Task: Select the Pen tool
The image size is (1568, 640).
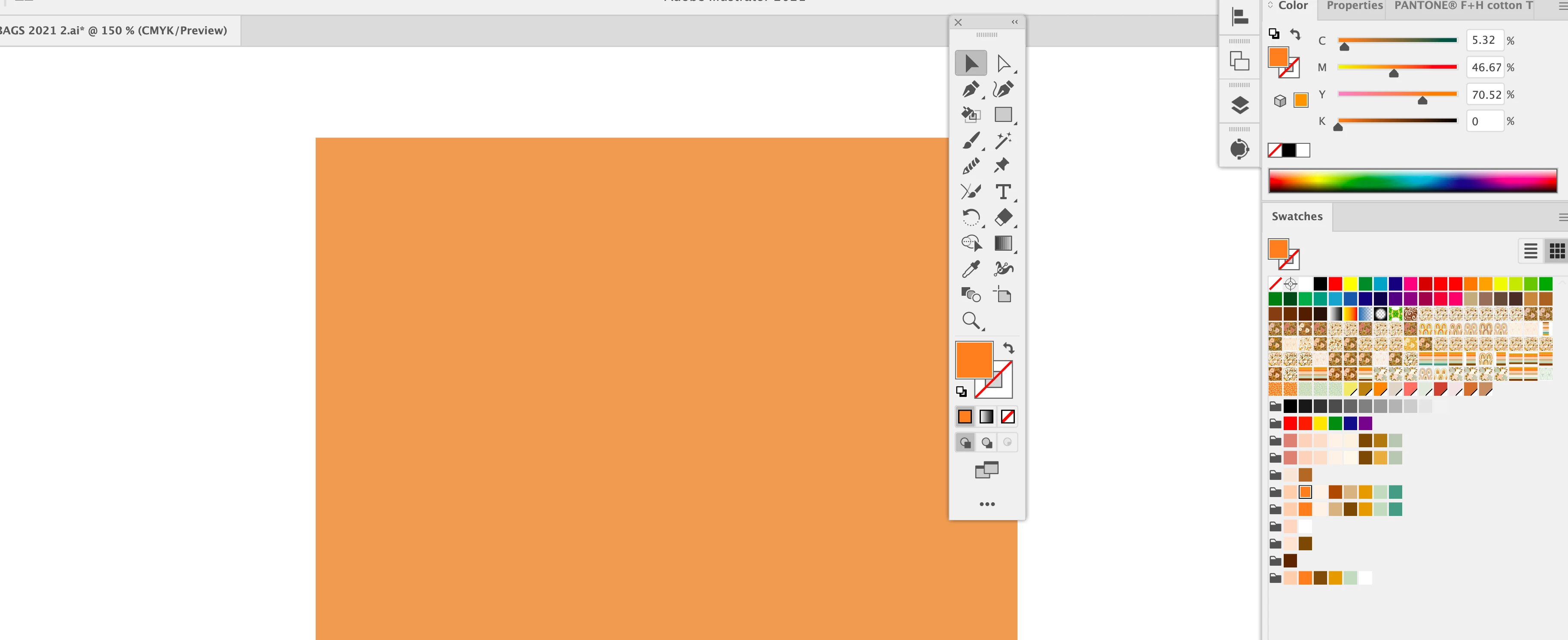Action: click(970, 89)
